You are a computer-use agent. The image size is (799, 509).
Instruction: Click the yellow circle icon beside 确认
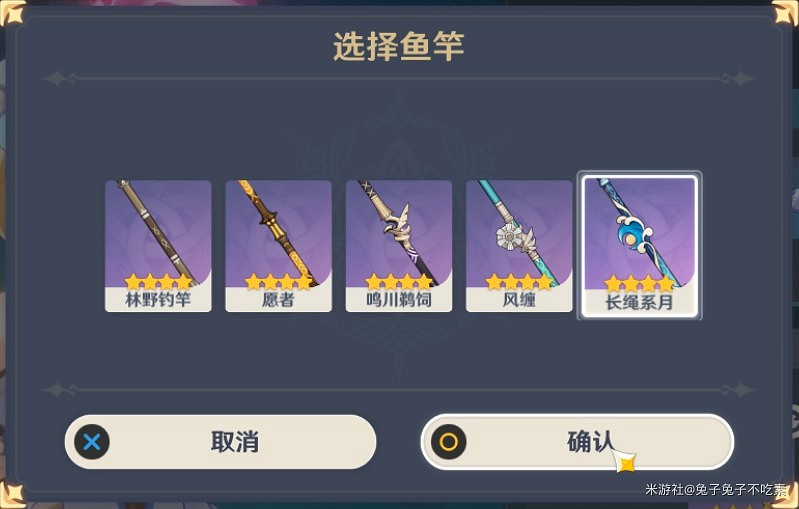click(448, 442)
